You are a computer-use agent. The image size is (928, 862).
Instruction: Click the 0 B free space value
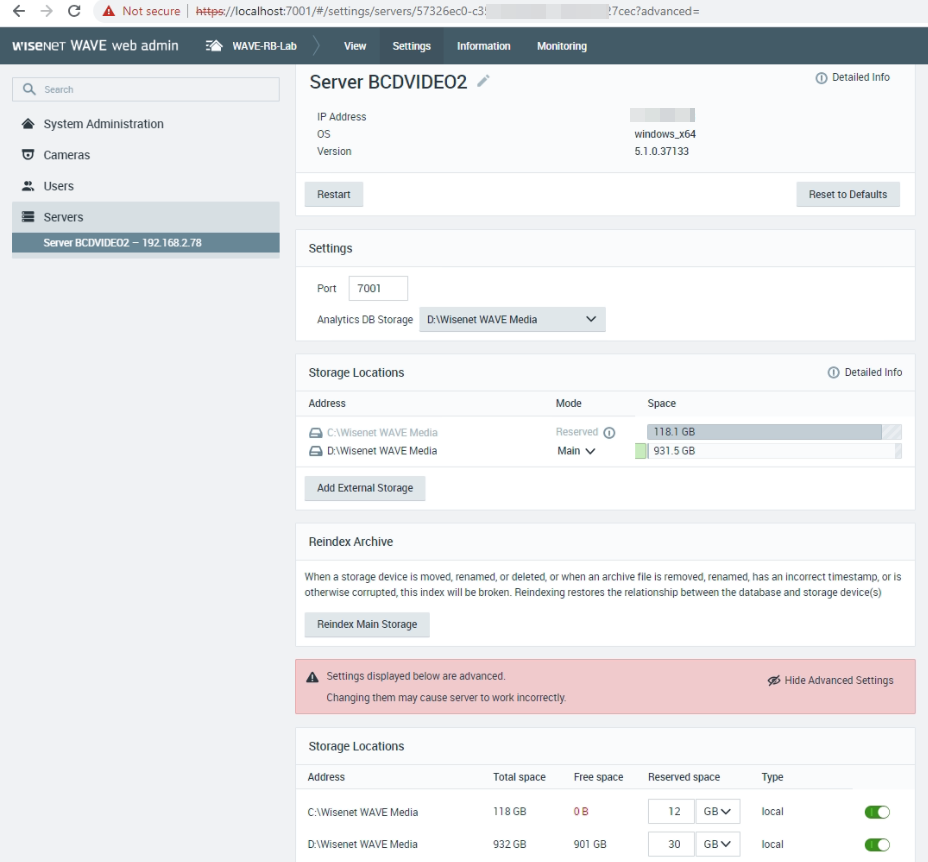[x=581, y=812]
